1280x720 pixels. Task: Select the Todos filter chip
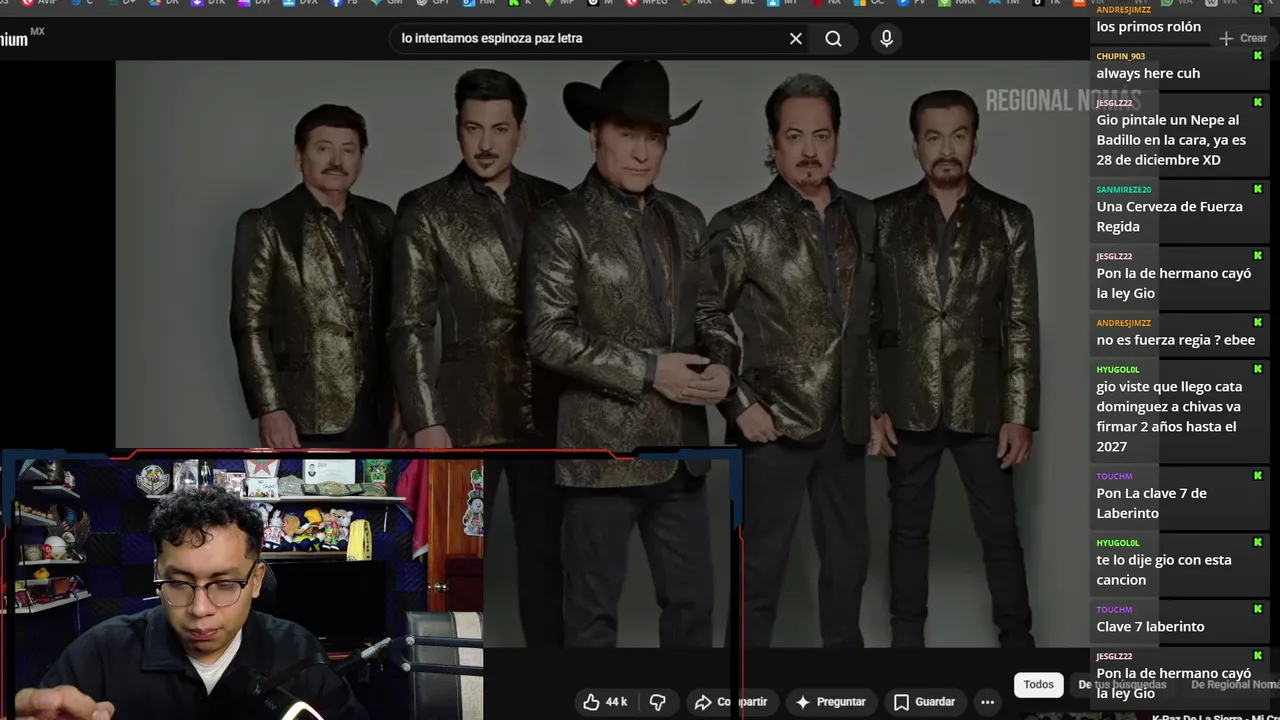tap(1038, 685)
